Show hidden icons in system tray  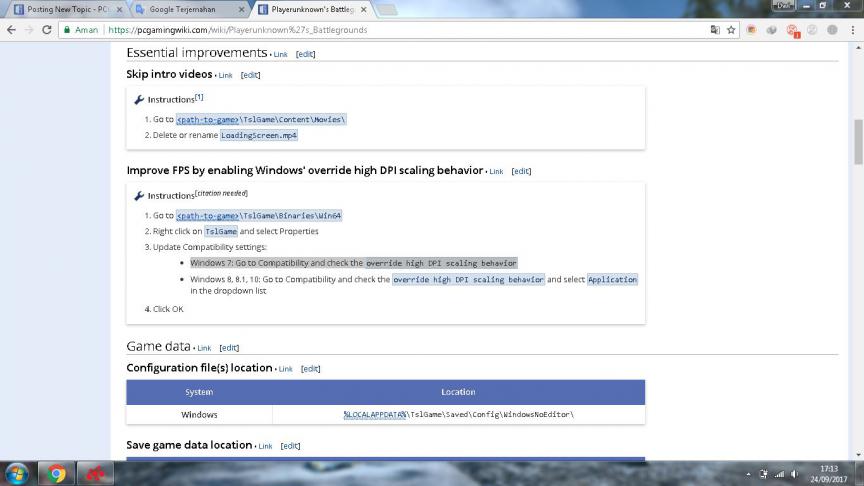coord(750,473)
